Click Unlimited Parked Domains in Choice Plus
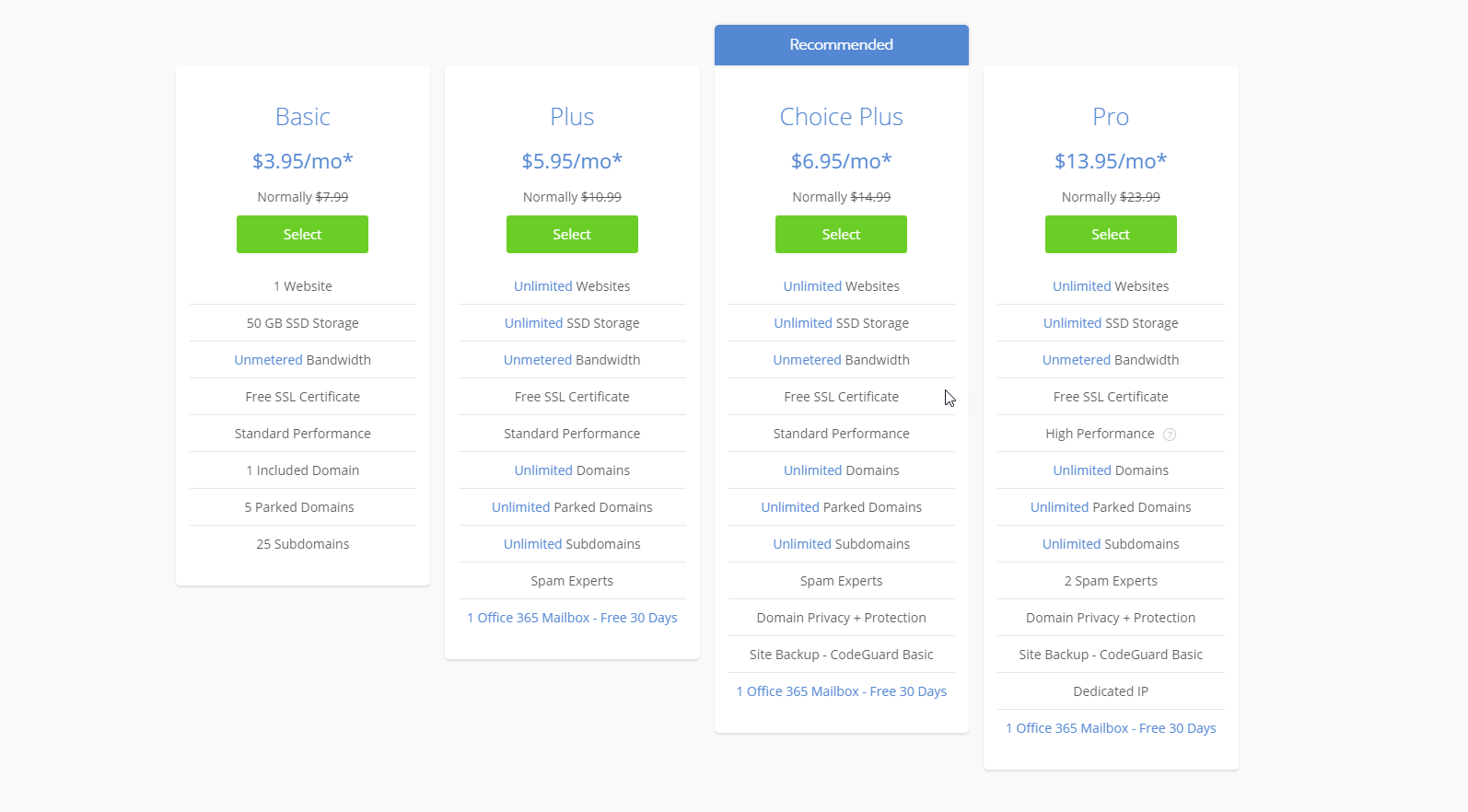The width and height of the screenshot is (1468, 812). pos(841,507)
